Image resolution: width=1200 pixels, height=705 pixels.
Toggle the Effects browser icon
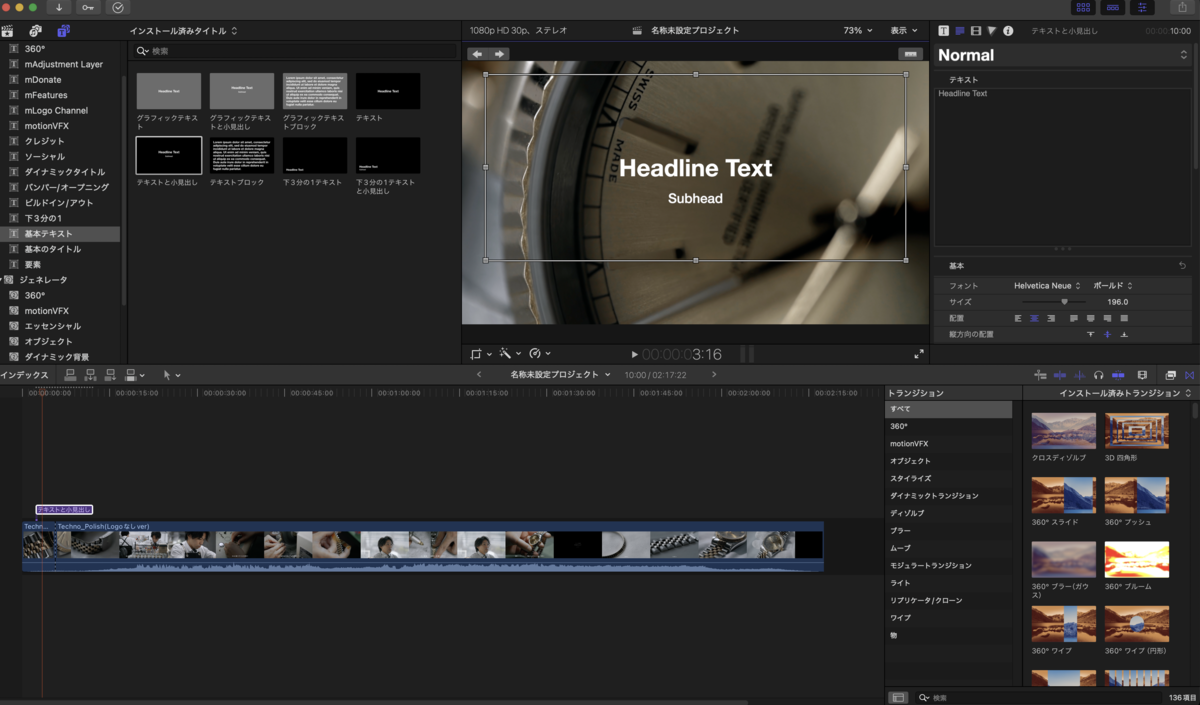1171,374
